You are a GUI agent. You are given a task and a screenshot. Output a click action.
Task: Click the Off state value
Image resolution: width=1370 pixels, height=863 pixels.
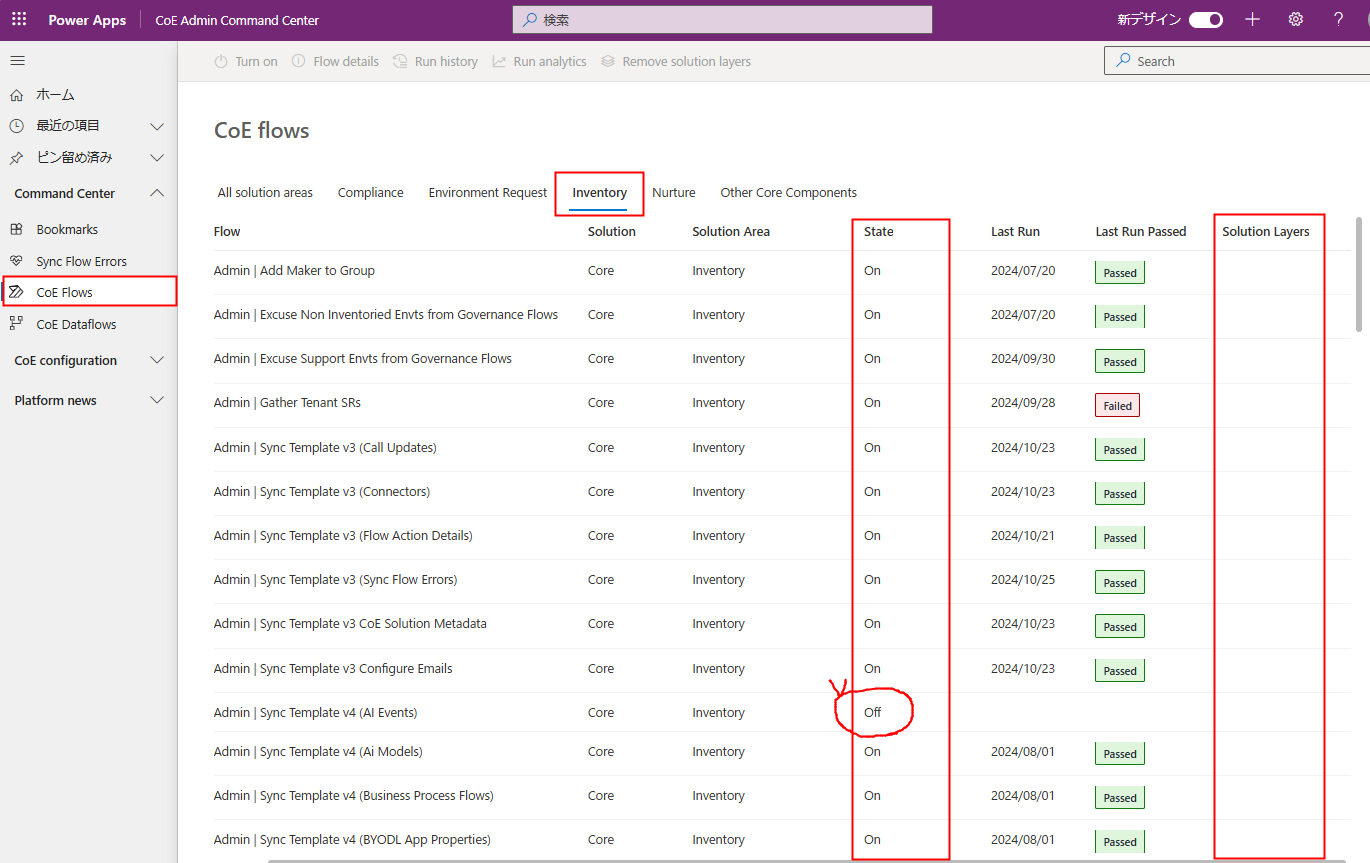click(x=873, y=712)
